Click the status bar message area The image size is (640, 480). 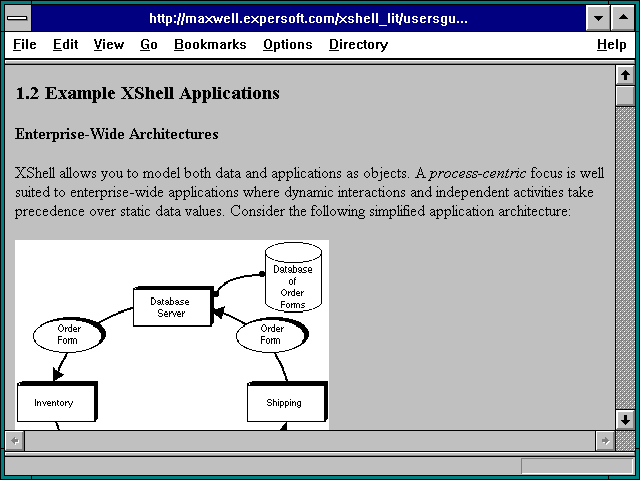tap(262, 466)
